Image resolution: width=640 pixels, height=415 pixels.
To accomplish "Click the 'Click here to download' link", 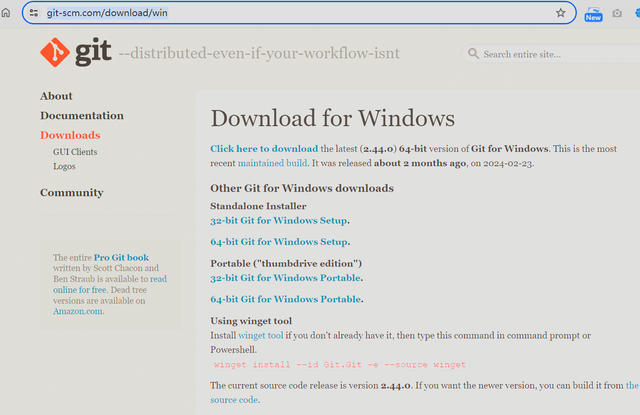I will (x=264, y=149).
